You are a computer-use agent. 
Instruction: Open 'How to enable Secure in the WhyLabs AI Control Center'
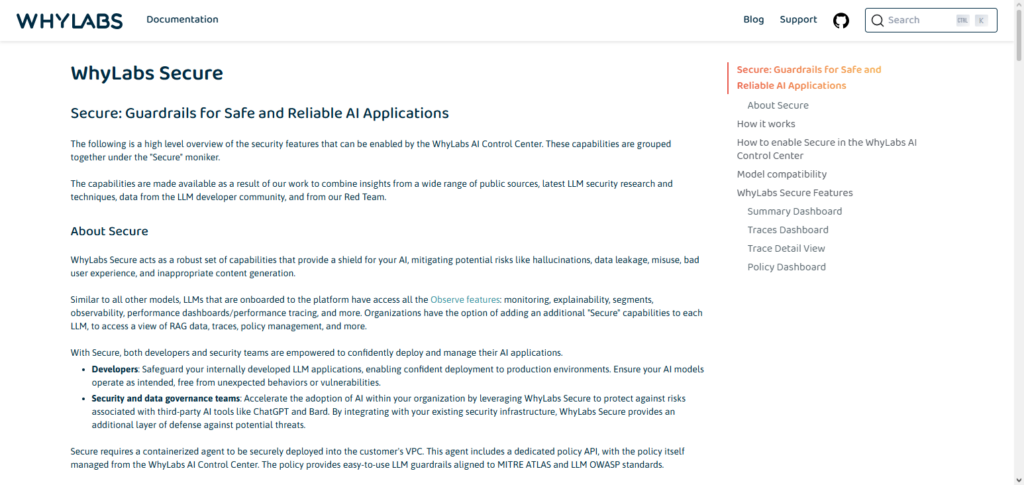click(827, 149)
